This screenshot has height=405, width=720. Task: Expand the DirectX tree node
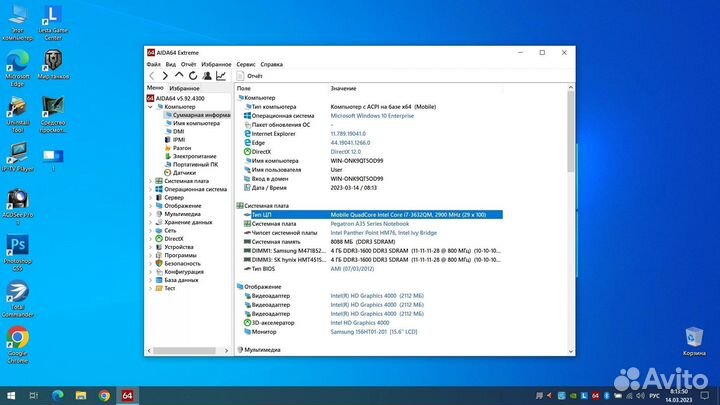pyautogui.click(x=150, y=239)
